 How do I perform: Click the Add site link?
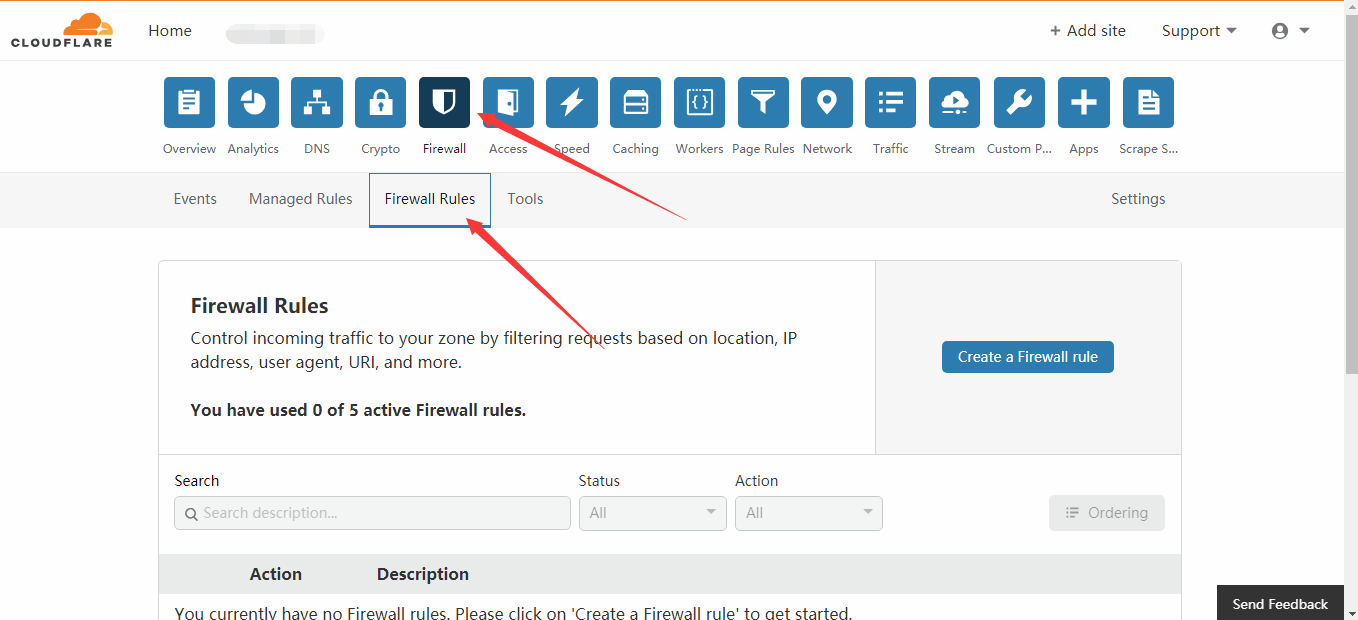coord(1087,31)
